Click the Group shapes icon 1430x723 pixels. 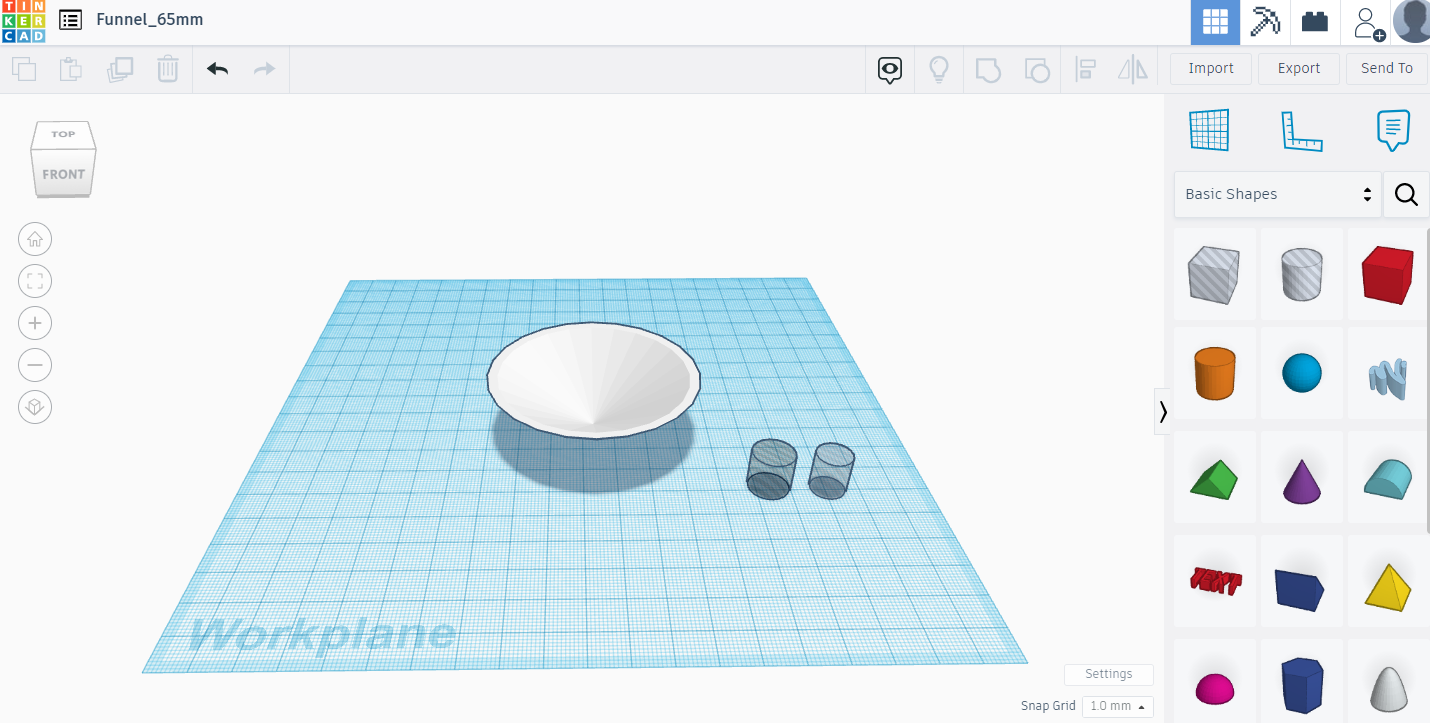point(988,69)
